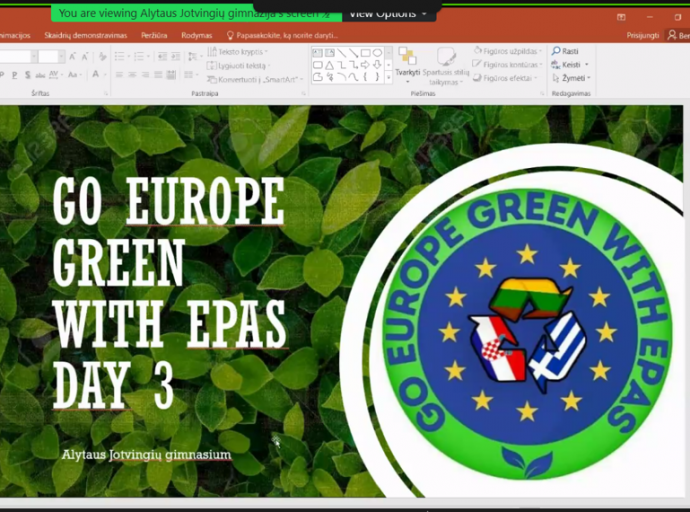Open the ribbon display options icon
690x512 pixels.
click(621, 17)
